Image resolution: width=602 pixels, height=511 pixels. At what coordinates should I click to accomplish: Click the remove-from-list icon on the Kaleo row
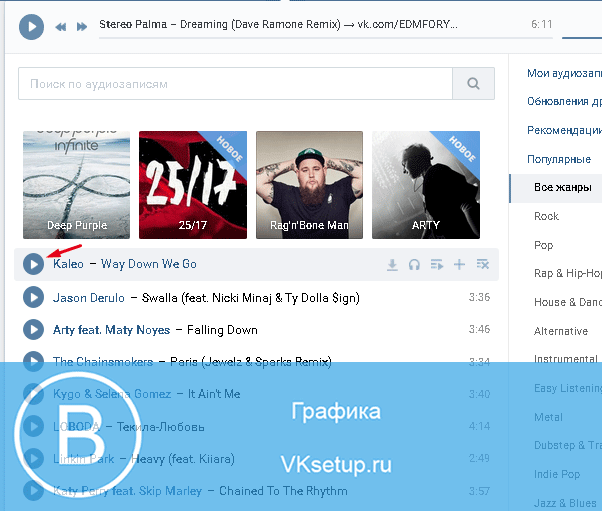(483, 264)
